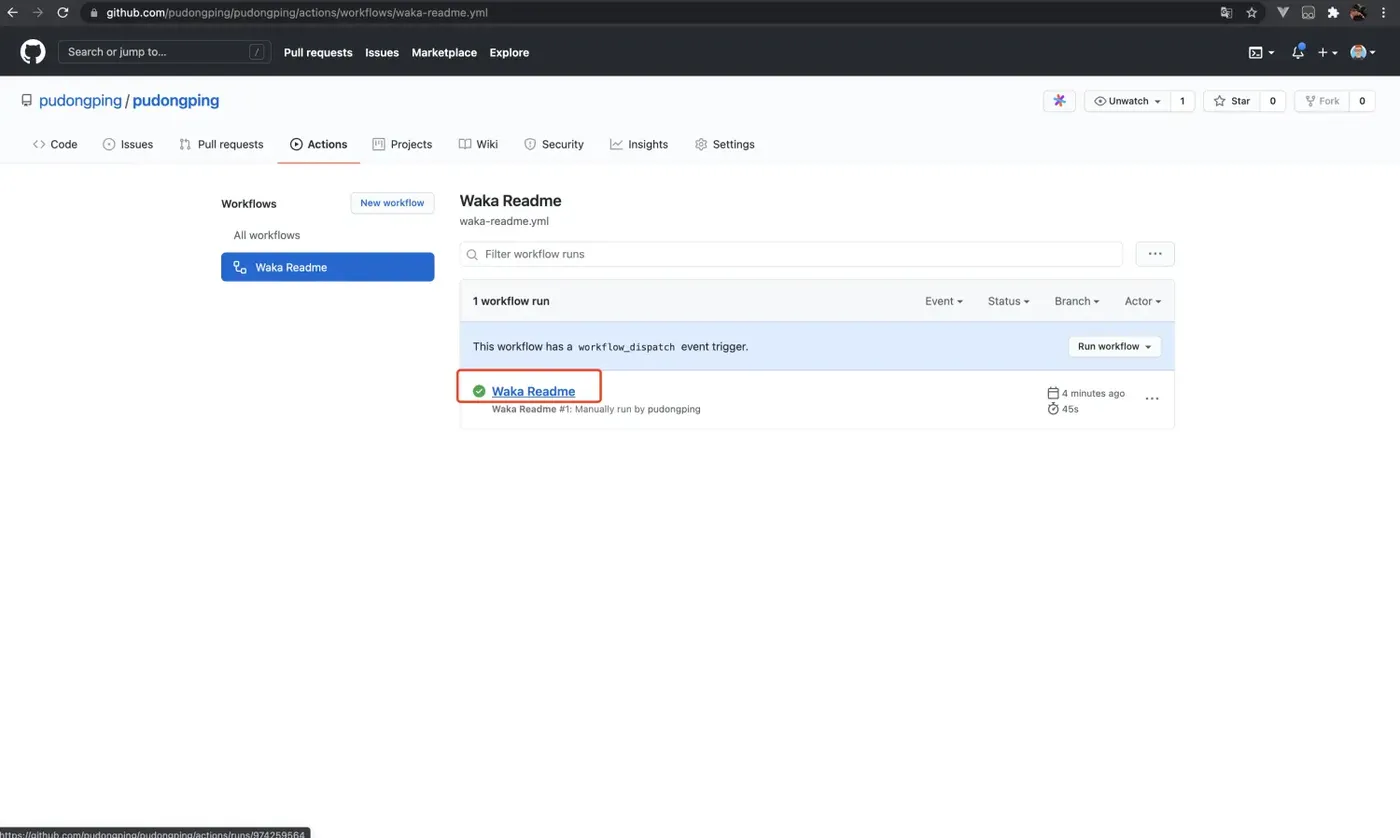Click the bold pudongping repository name link

176,101
